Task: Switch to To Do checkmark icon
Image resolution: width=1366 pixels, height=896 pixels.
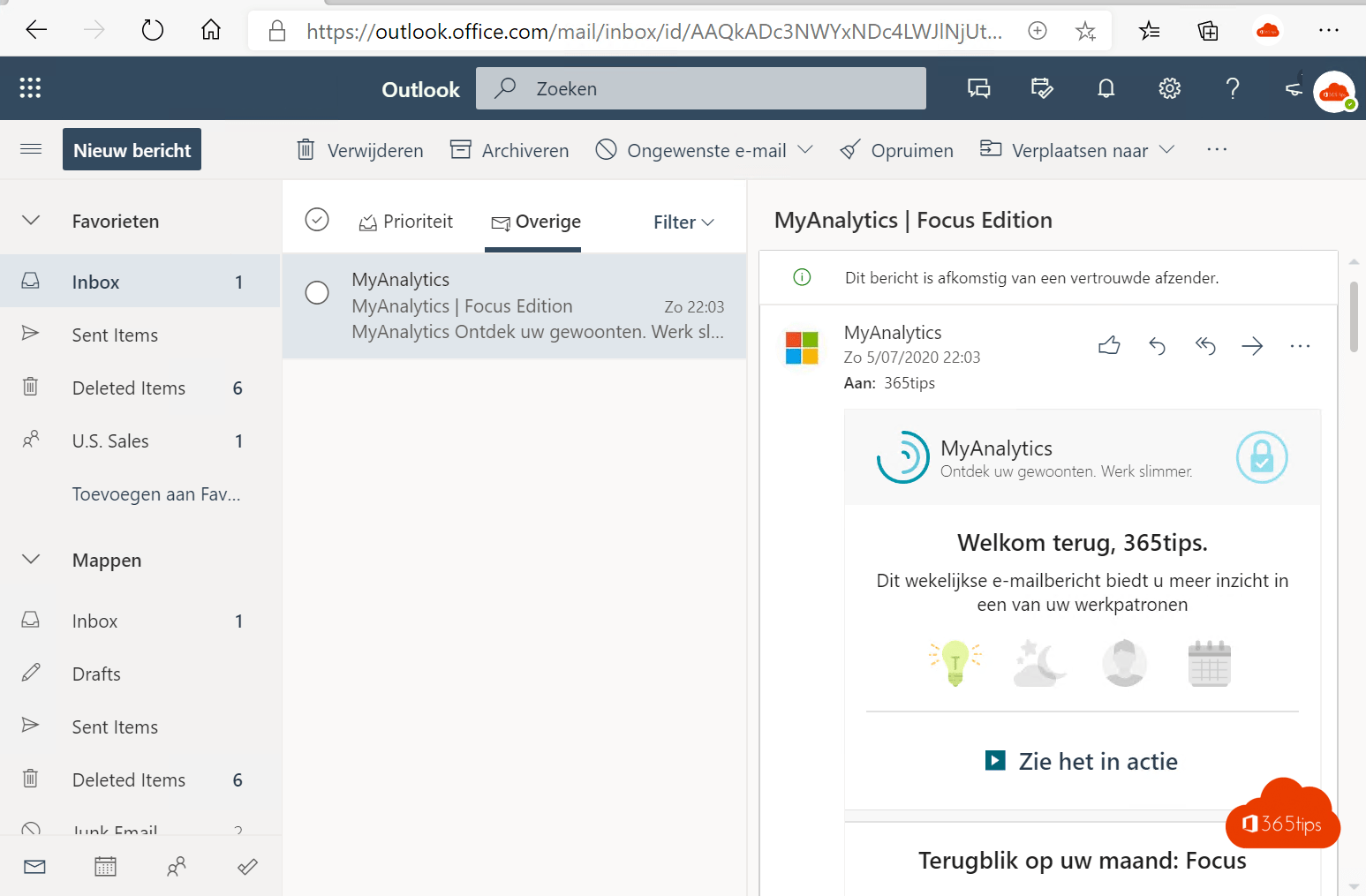Action: coord(247,867)
